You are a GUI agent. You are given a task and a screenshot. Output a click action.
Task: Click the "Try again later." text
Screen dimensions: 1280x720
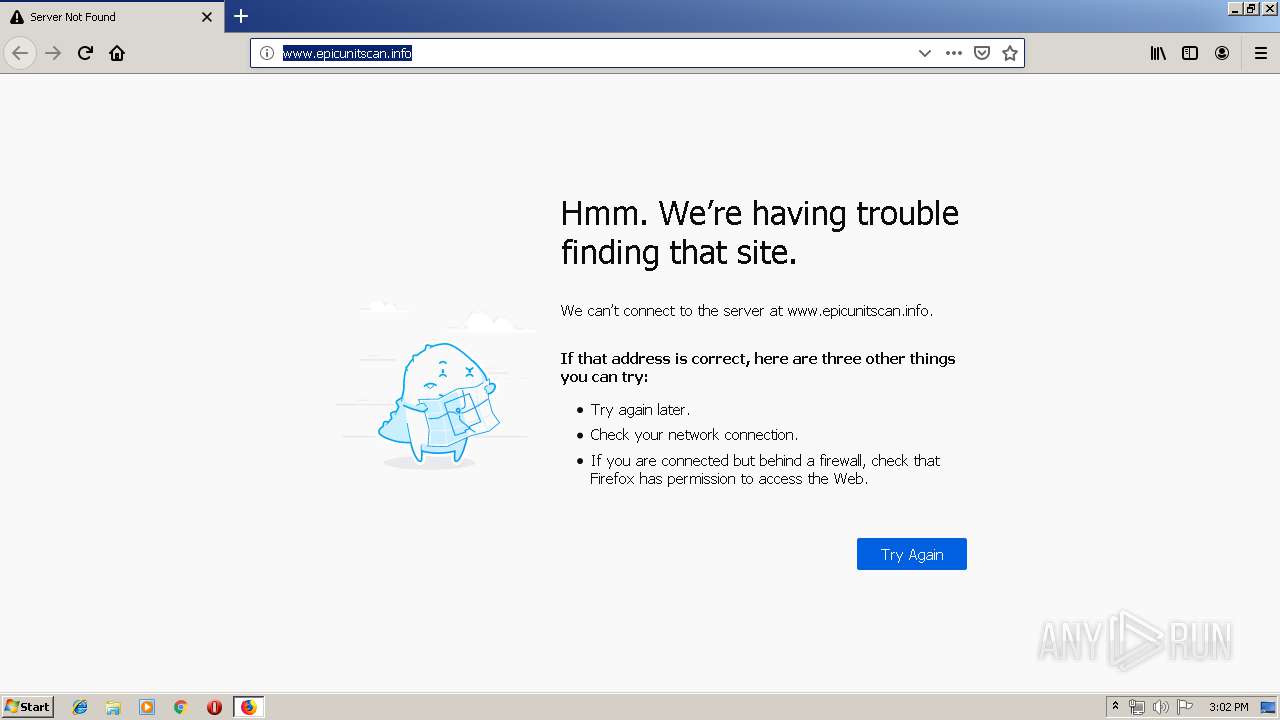(640, 410)
